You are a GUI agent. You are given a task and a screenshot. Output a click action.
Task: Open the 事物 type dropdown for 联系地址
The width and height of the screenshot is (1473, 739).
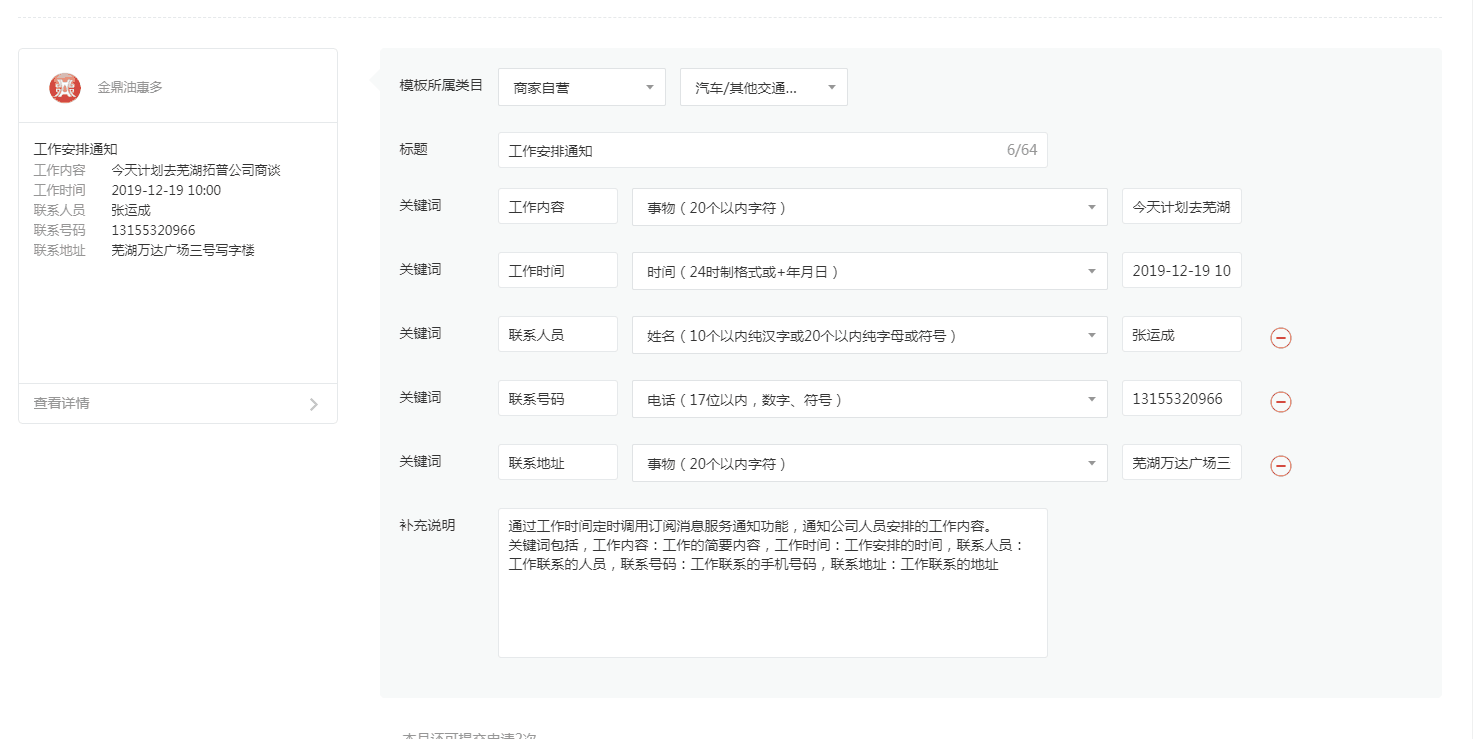tap(868, 462)
